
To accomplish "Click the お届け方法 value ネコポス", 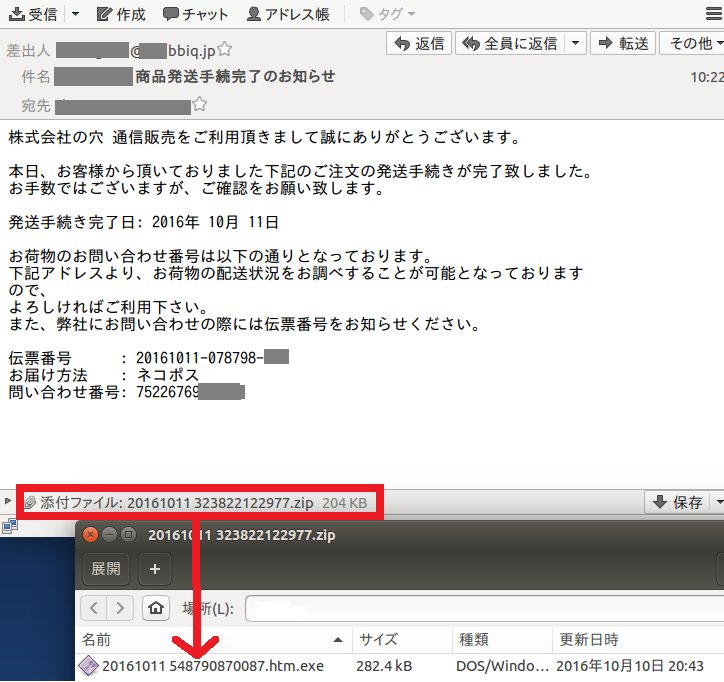I will (168, 375).
